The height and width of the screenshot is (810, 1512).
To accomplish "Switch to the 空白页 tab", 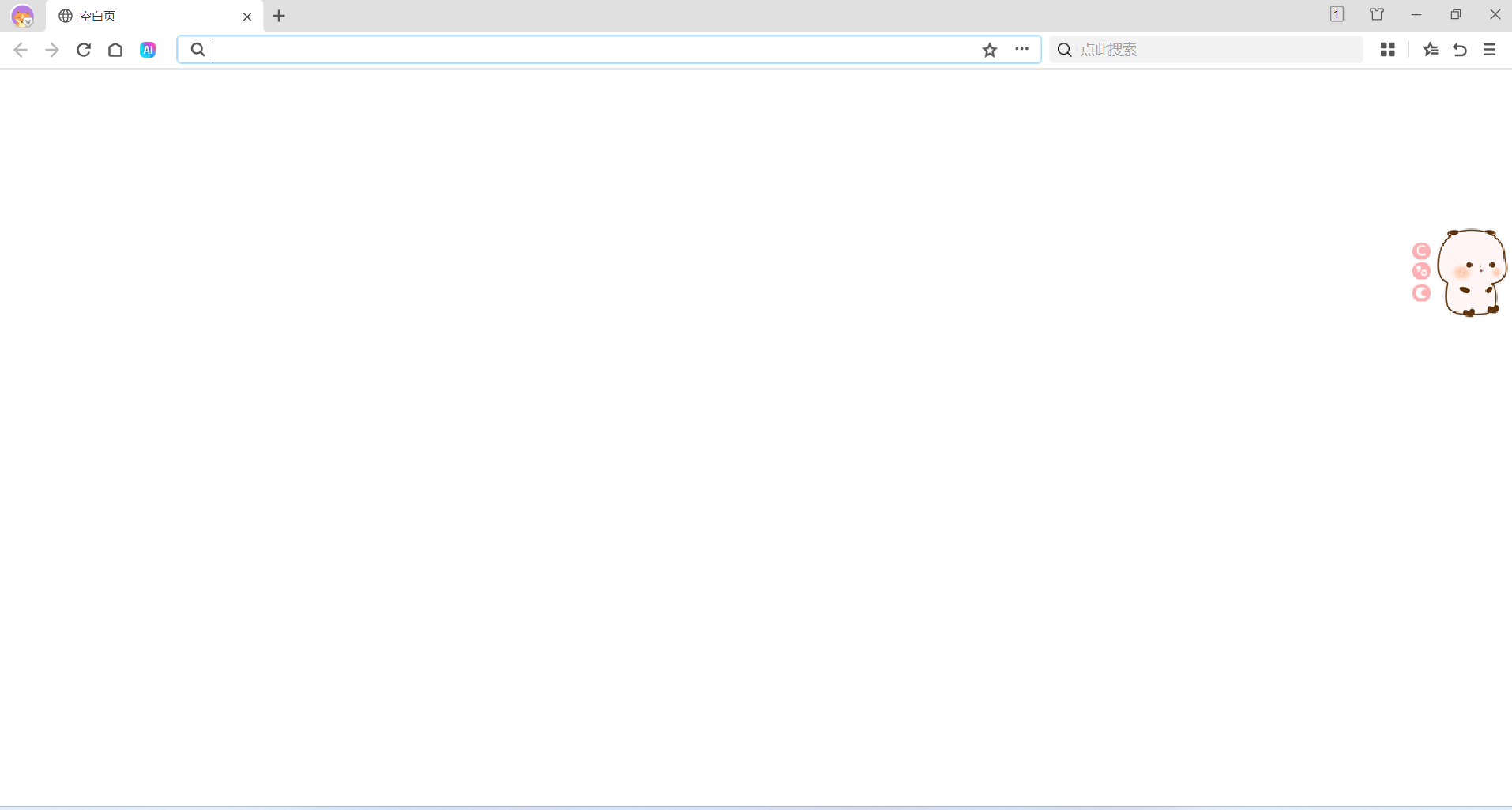I will 142,17.
